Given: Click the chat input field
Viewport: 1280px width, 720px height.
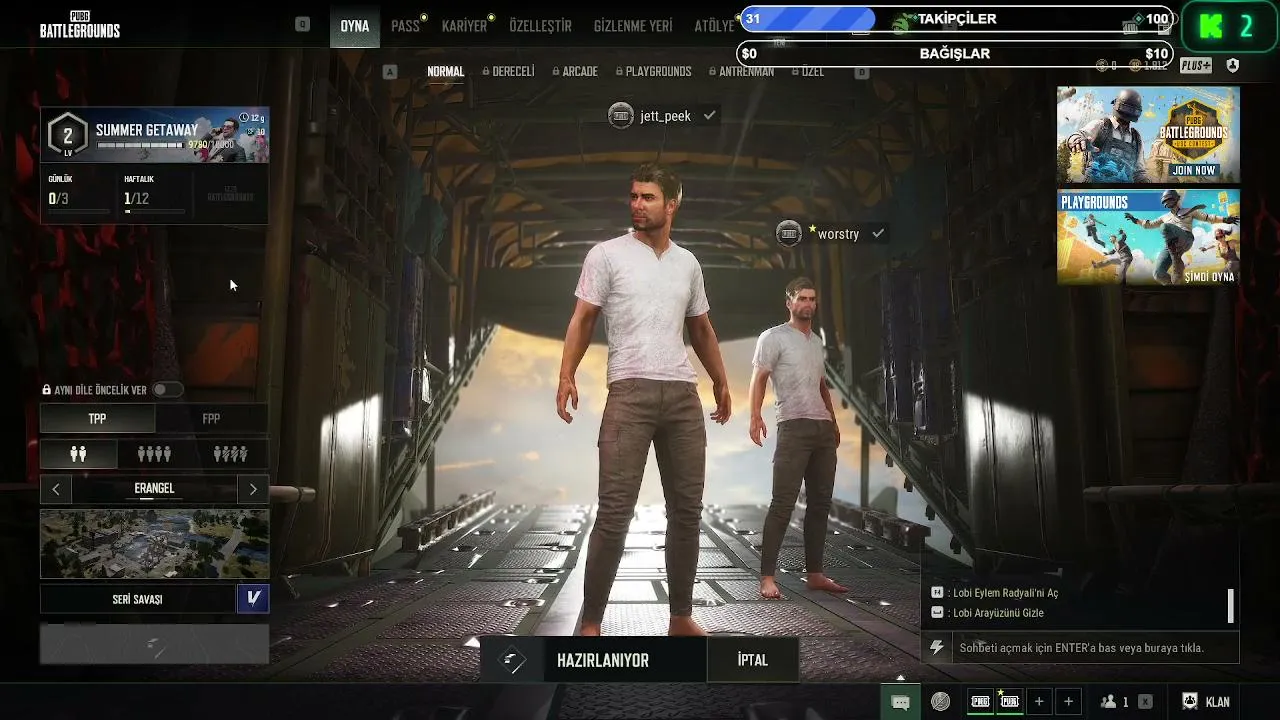Looking at the screenshot, I should point(1095,648).
